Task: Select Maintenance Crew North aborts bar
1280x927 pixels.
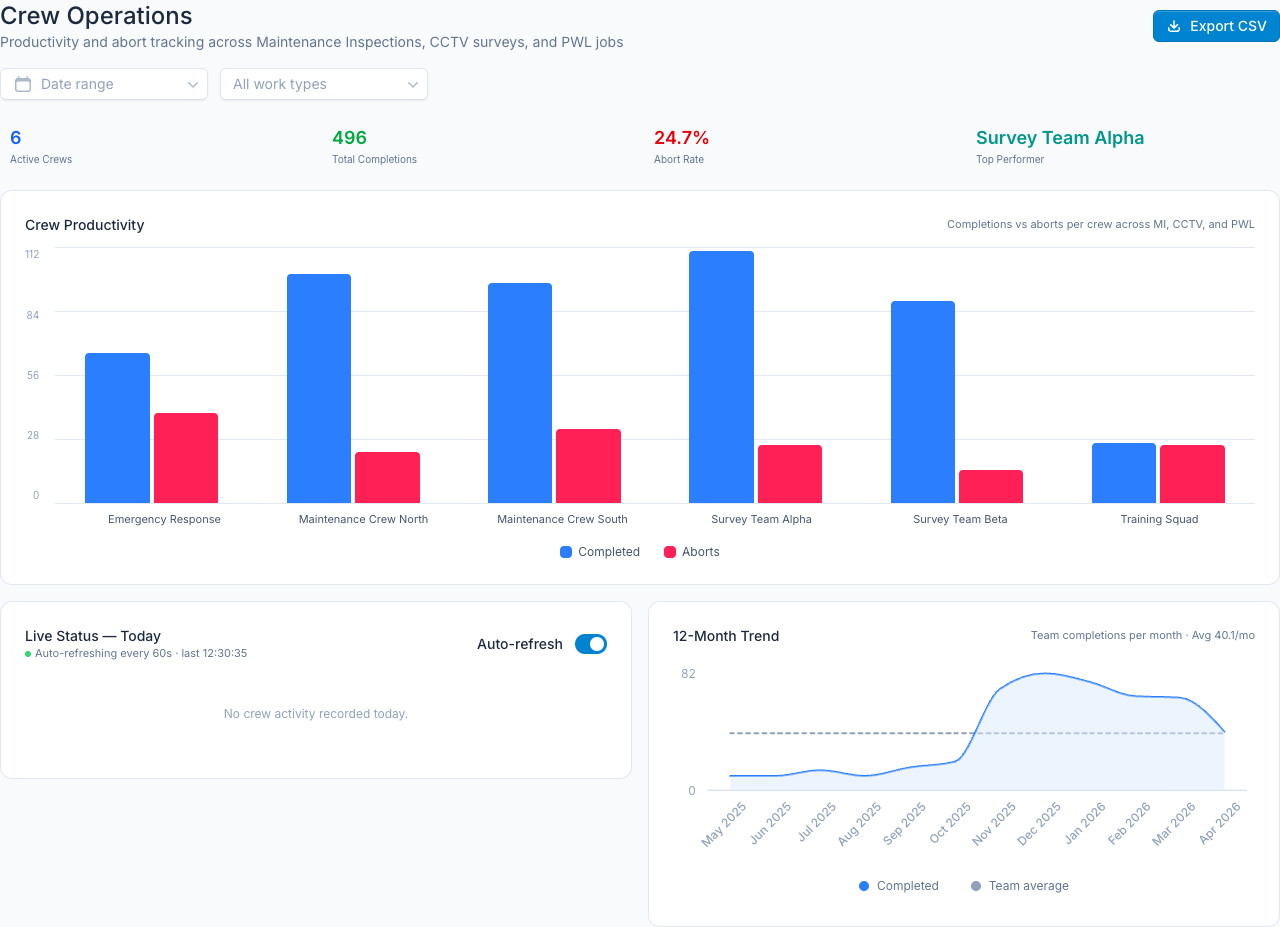Action: [387, 477]
